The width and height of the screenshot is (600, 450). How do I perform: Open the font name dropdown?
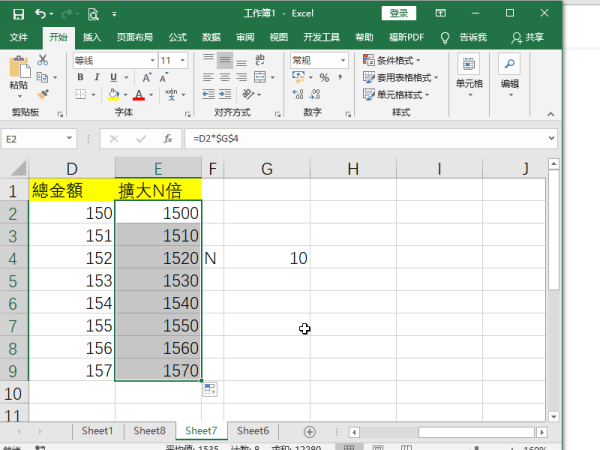coord(152,60)
